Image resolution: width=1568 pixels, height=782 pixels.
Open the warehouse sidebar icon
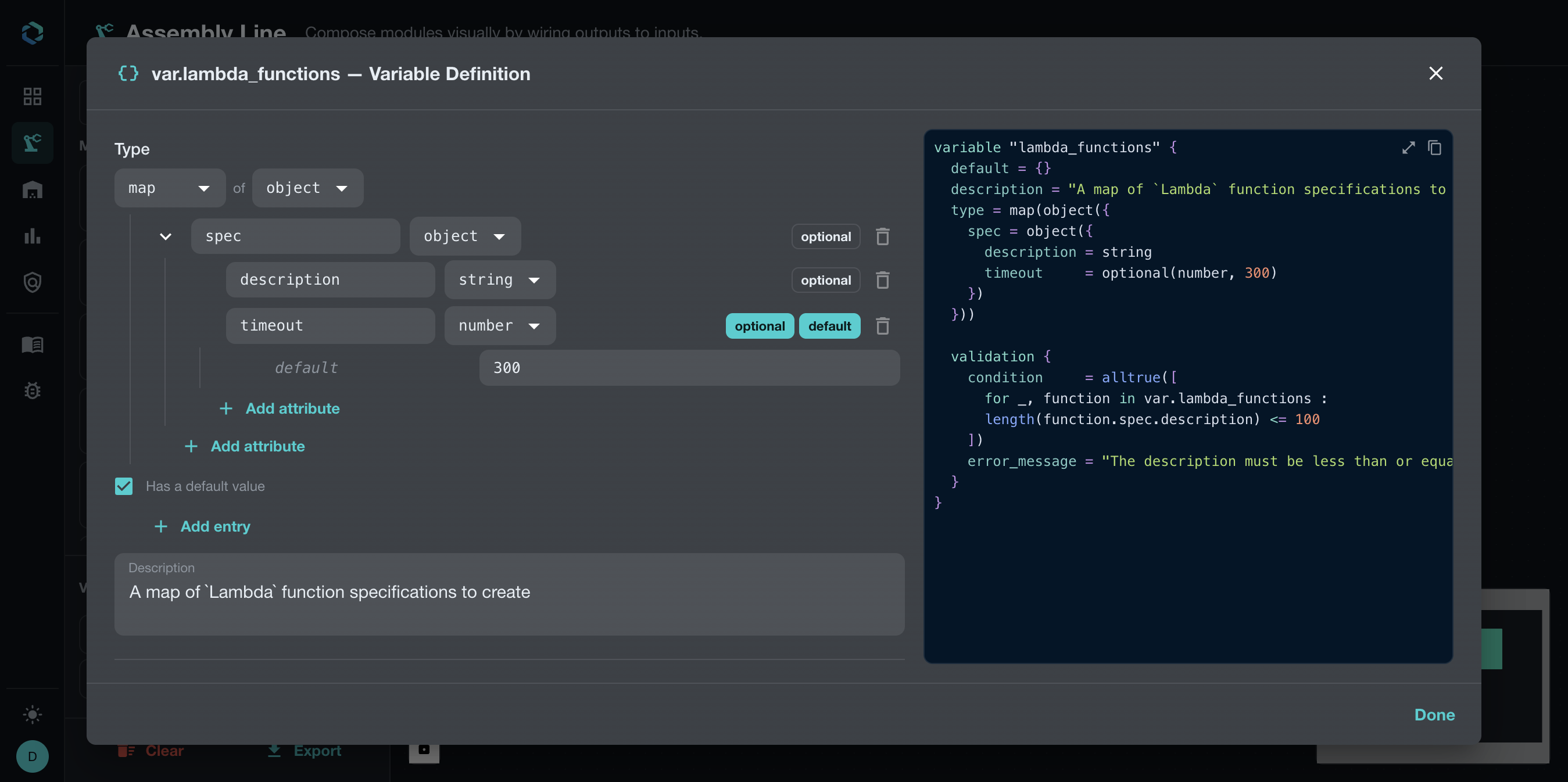pyautogui.click(x=33, y=190)
